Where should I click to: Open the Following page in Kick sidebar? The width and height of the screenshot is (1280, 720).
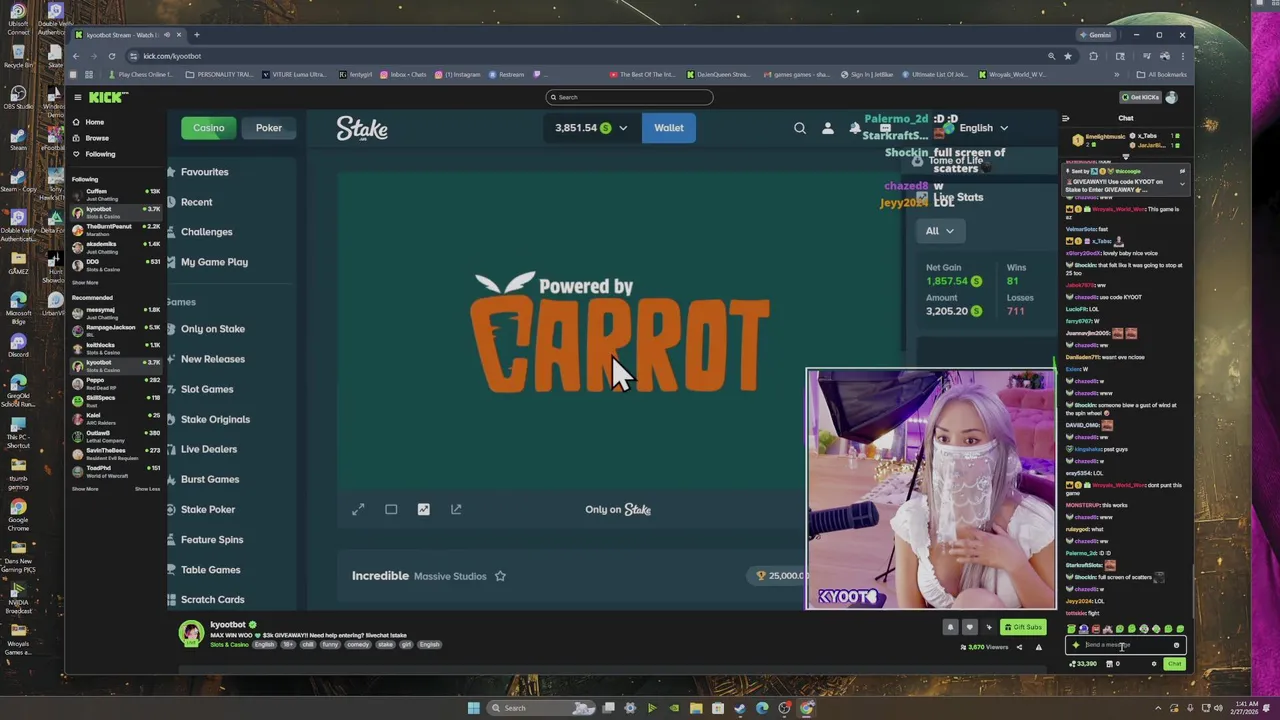99,154
